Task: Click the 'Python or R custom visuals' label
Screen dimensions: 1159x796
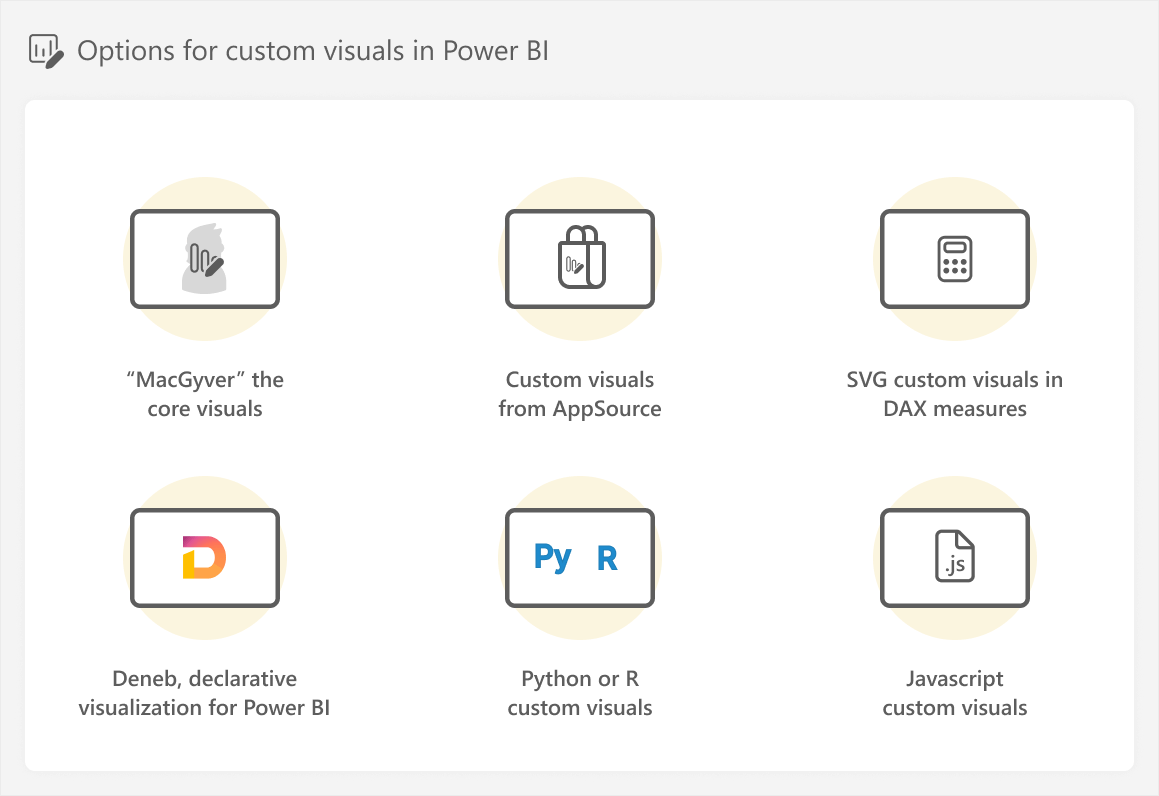Action: (580, 693)
